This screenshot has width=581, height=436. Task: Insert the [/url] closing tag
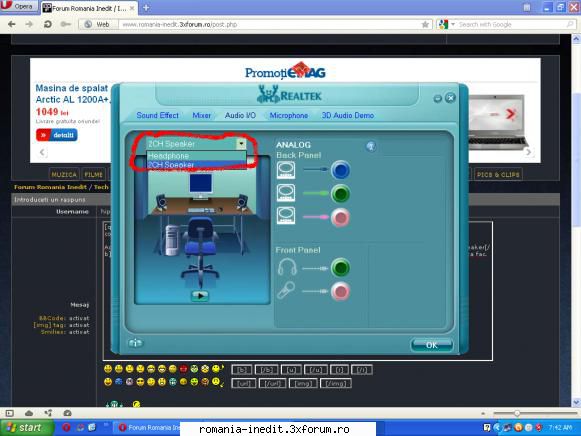[272, 383]
